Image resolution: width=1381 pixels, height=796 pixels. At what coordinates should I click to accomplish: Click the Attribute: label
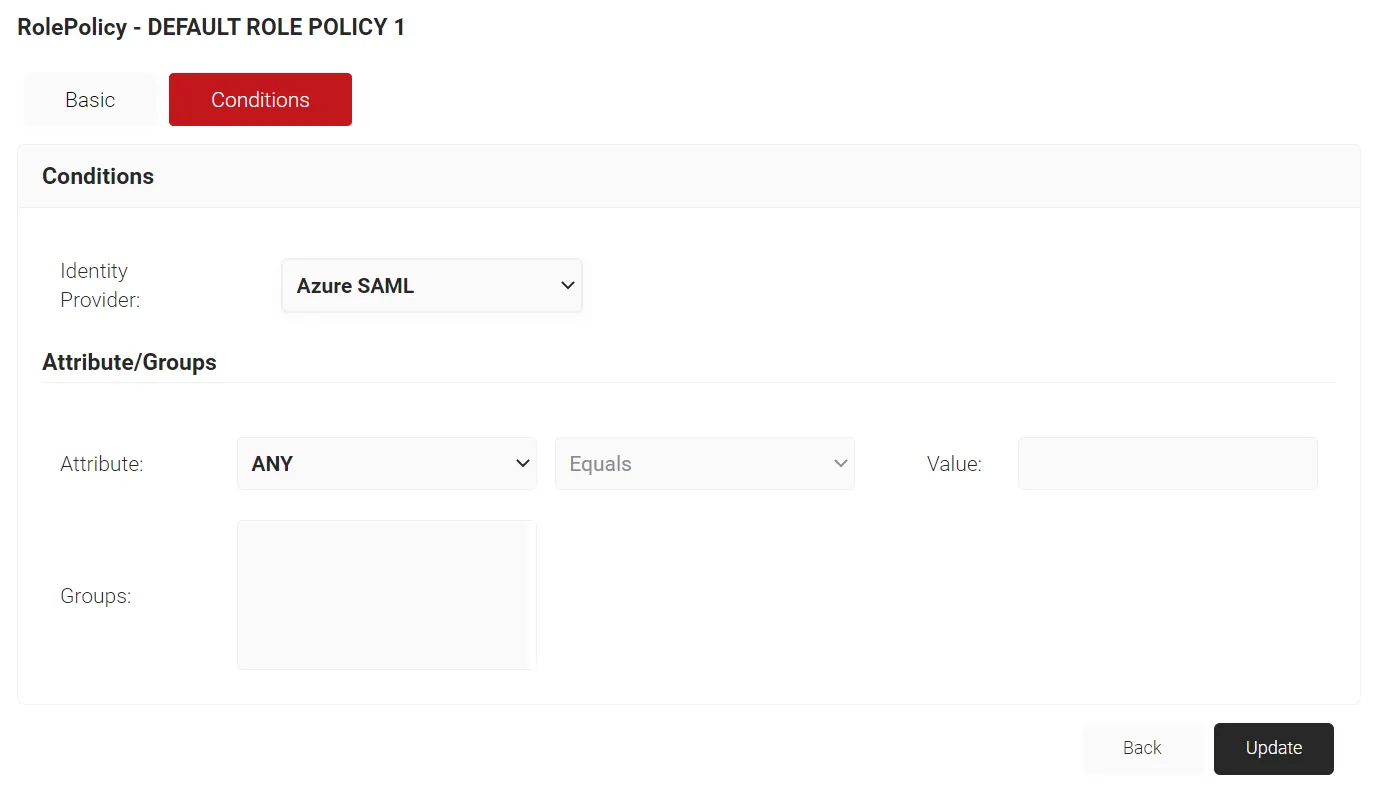(102, 464)
